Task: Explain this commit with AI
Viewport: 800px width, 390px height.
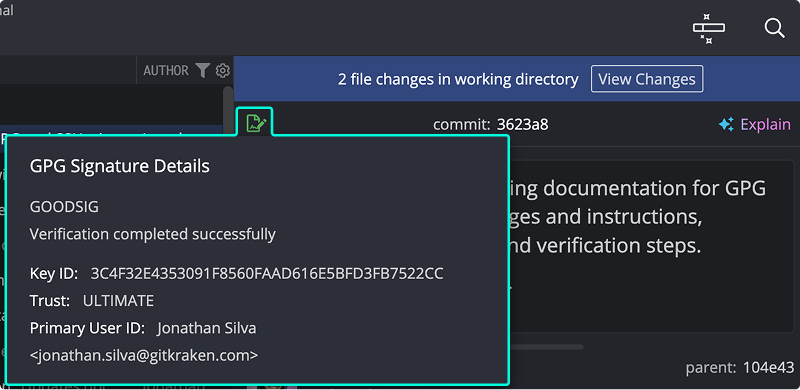Action: pos(765,125)
